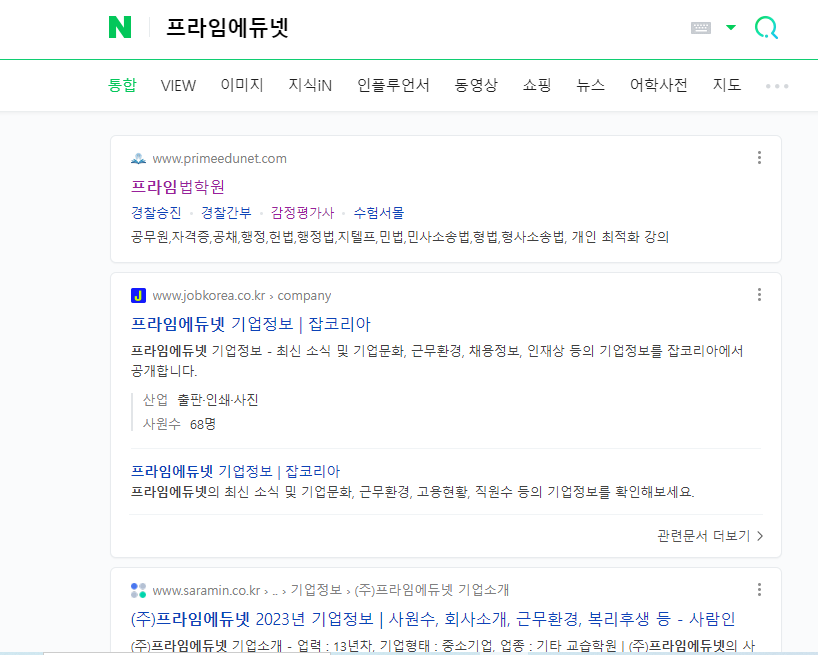The image size is (818, 655).
Task: Open options menu for JobKorea result
Action: pyautogui.click(x=759, y=295)
